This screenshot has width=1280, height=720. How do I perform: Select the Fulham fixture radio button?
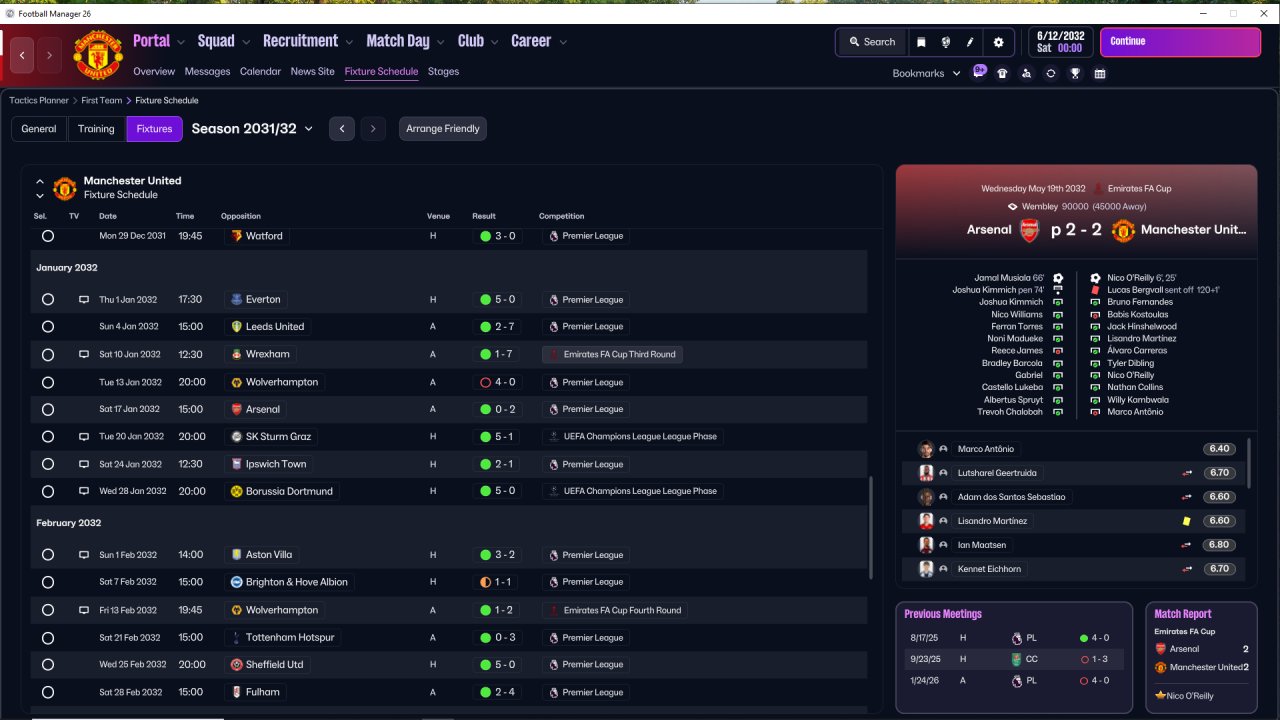pos(48,692)
